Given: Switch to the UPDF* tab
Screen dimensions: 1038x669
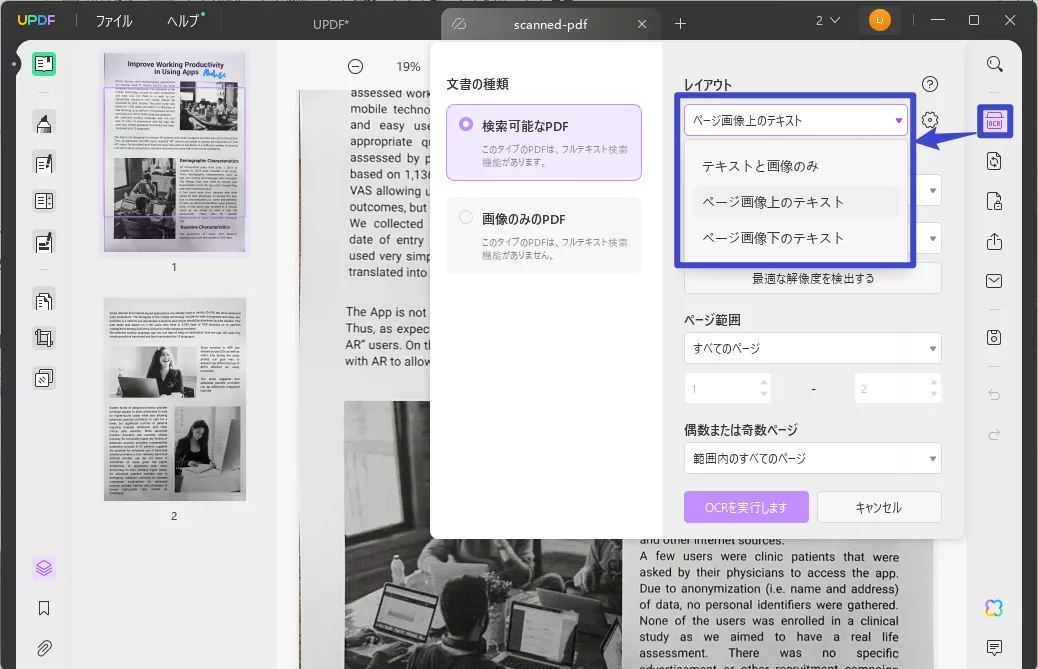Looking at the screenshot, I should point(330,24).
